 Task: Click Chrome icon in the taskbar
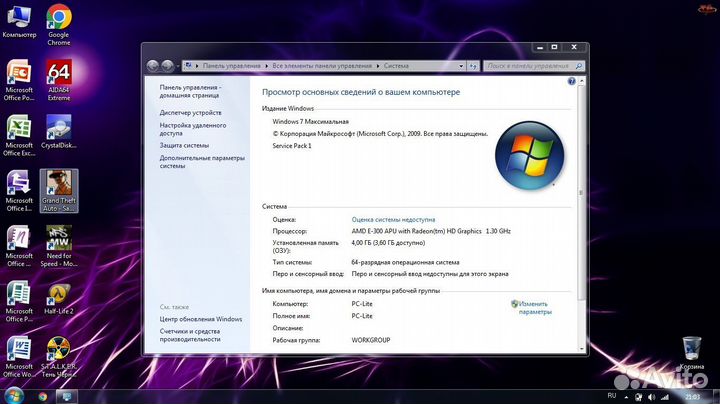point(43,397)
